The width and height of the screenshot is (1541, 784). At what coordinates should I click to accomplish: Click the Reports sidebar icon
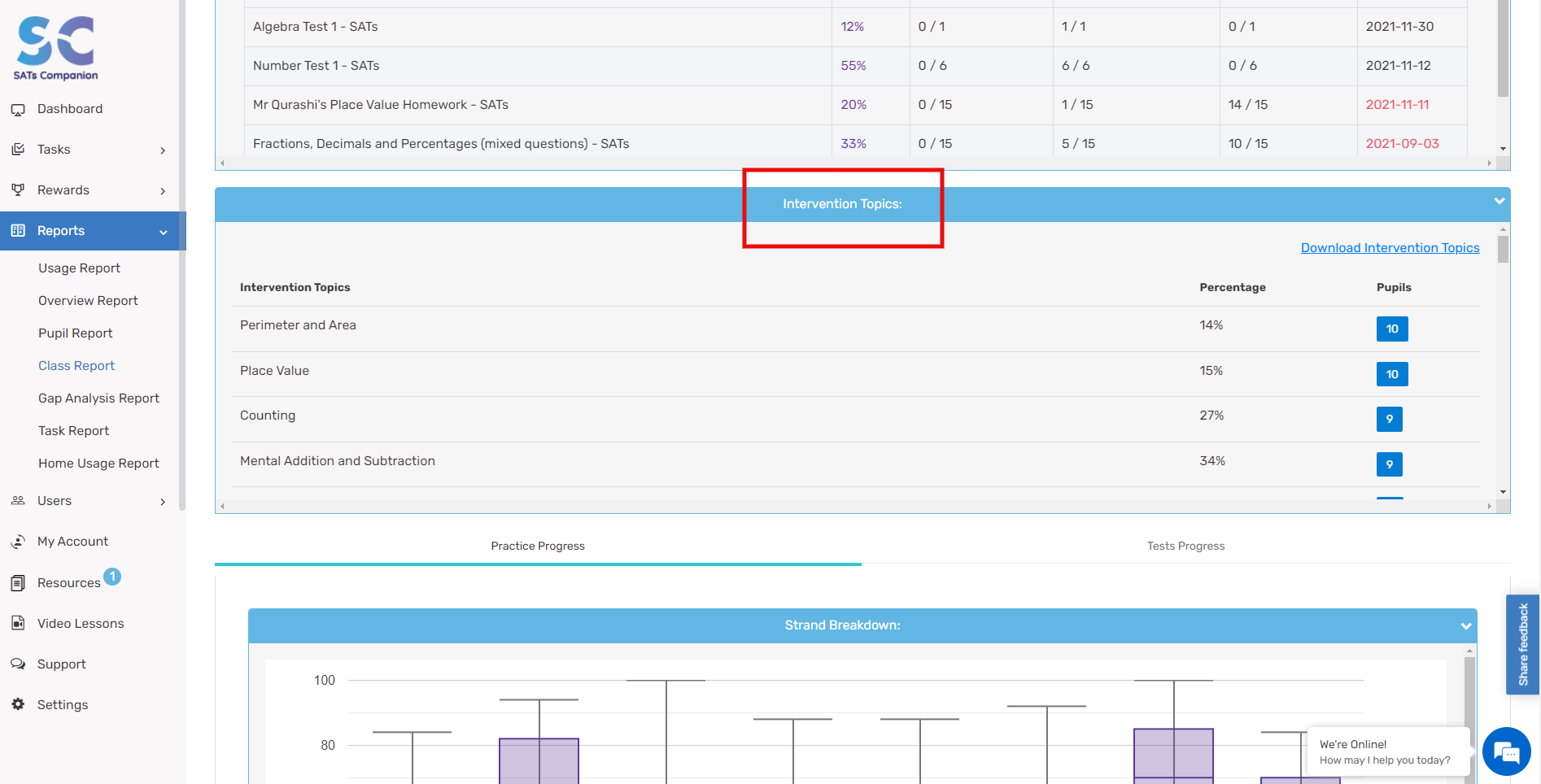[x=18, y=231]
